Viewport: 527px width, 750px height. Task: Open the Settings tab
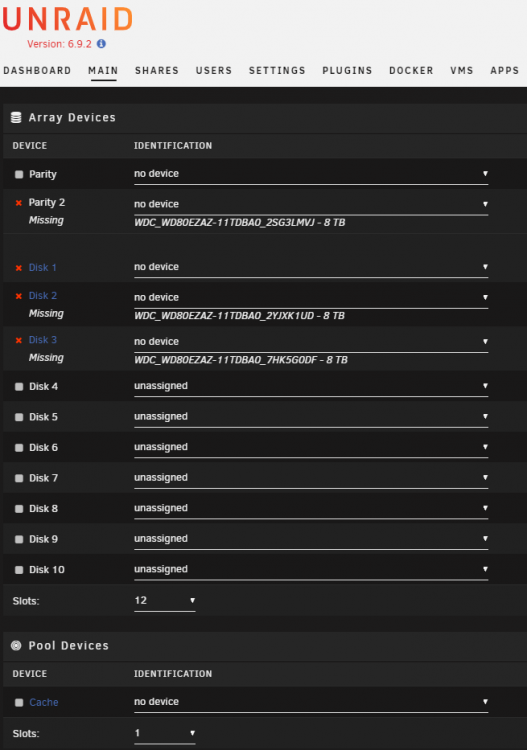tap(277, 70)
